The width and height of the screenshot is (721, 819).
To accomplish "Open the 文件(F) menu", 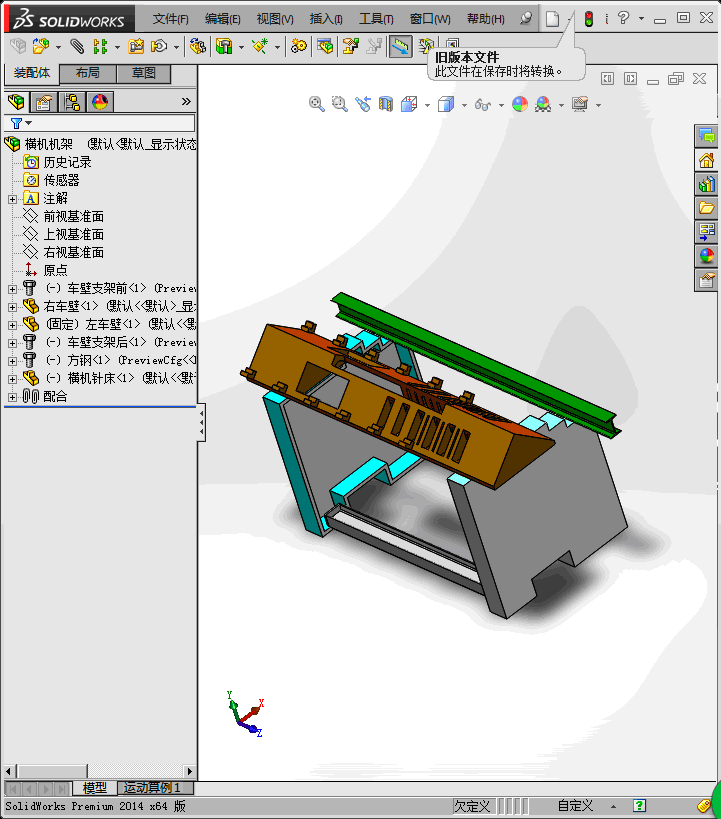I will coord(170,19).
